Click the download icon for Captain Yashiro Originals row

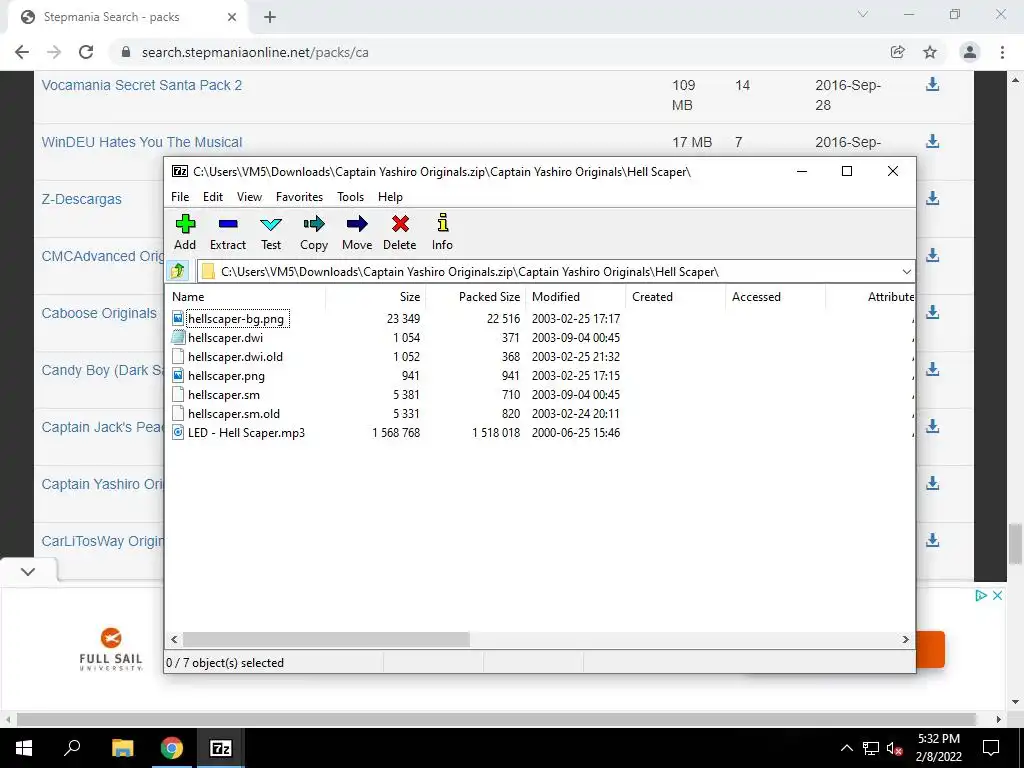tap(933, 483)
